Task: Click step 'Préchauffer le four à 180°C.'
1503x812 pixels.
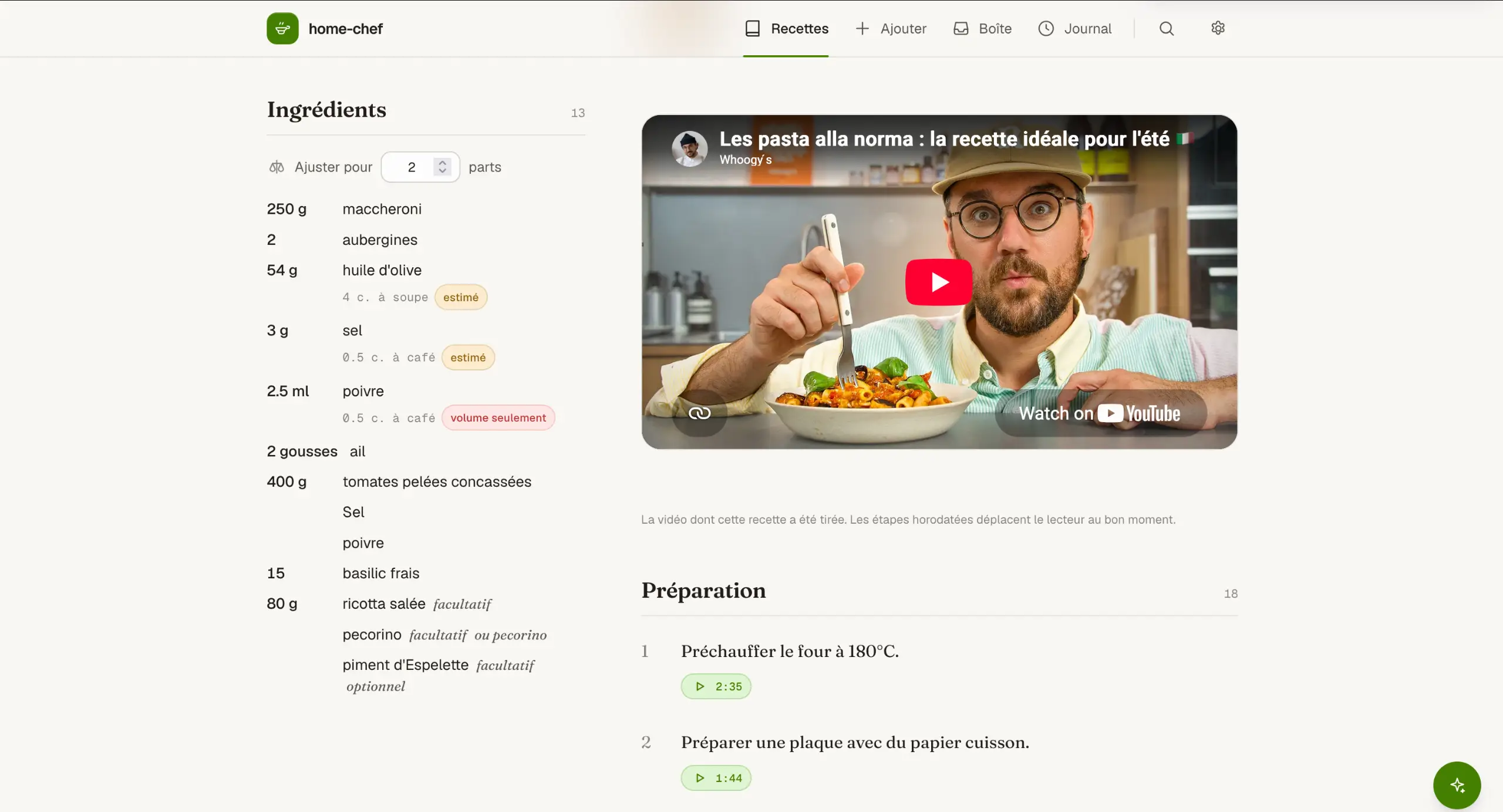Action: [x=790, y=651]
